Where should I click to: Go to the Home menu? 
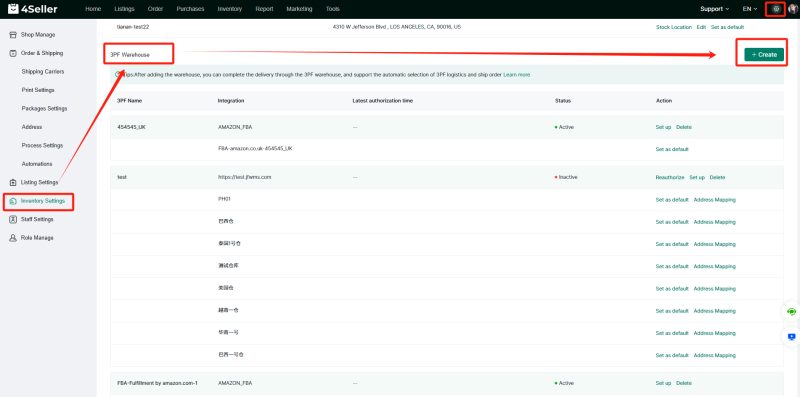click(93, 9)
